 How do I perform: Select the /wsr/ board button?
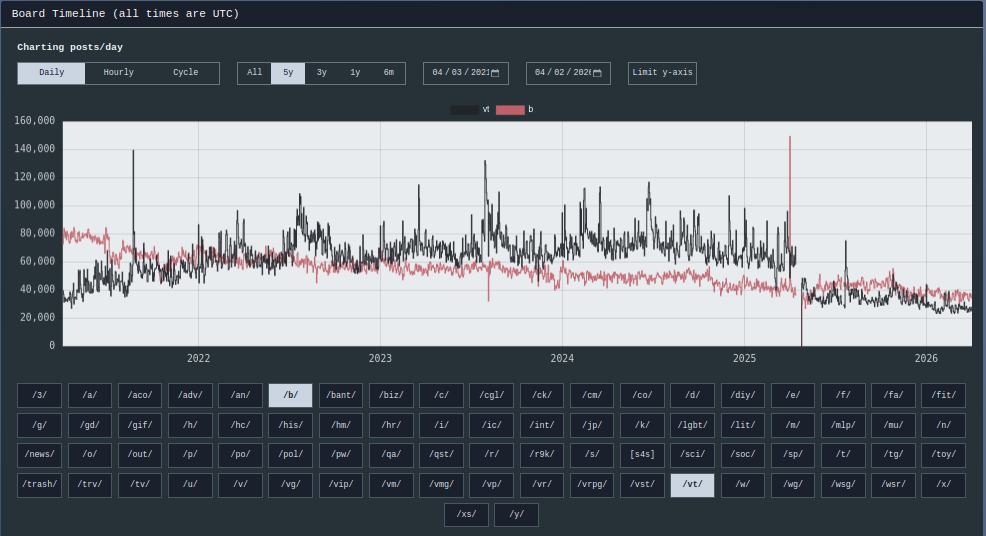[x=893, y=485]
